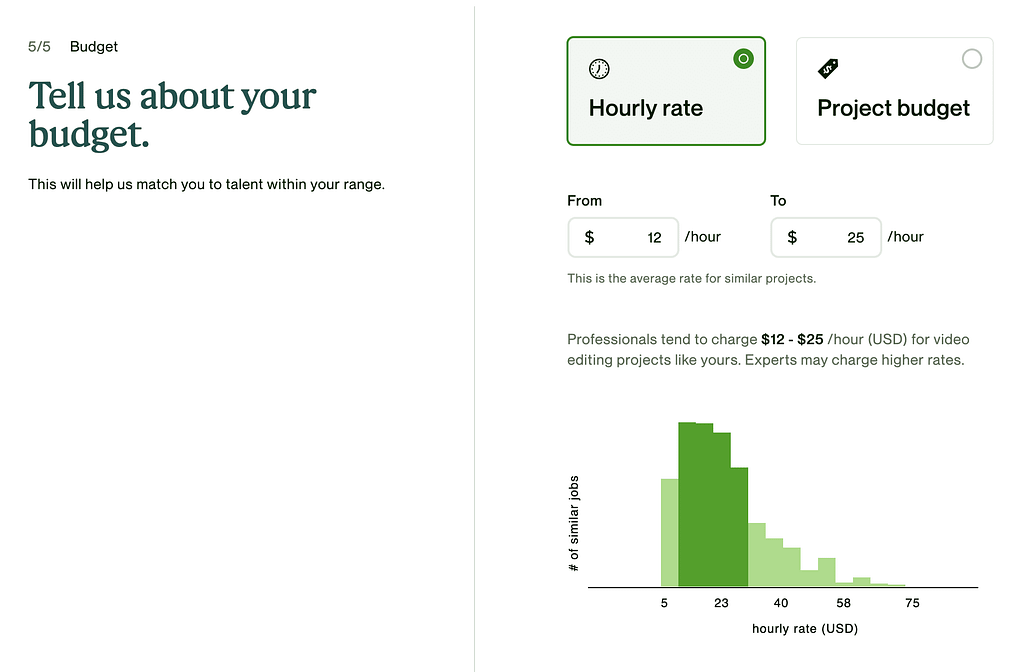Select the Hourly rate radio button
The width and height of the screenshot is (1024, 672).
point(742,59)
